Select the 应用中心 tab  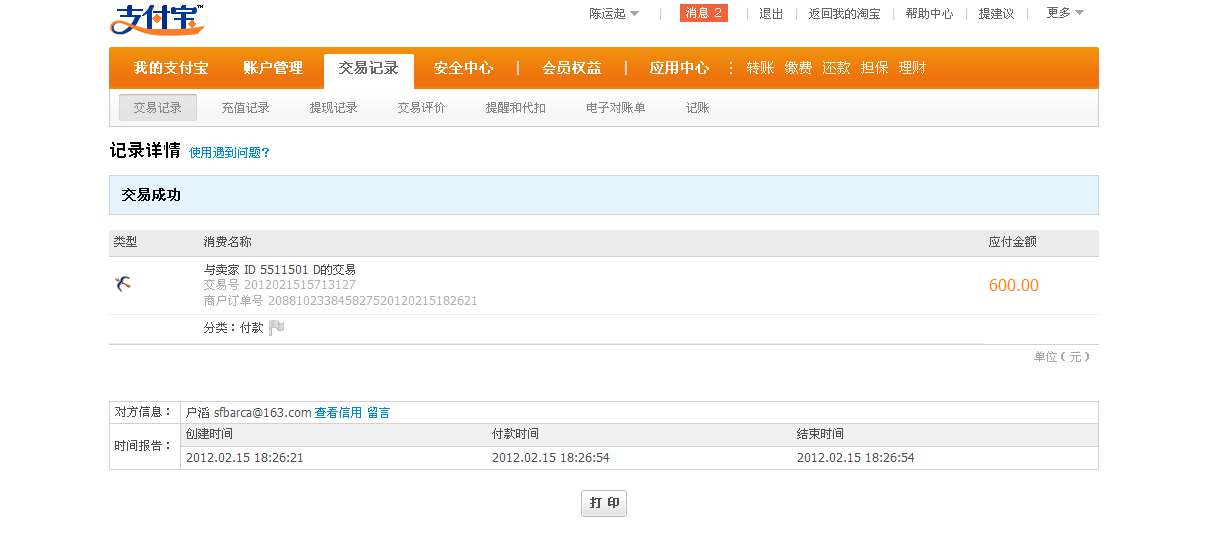679,68
